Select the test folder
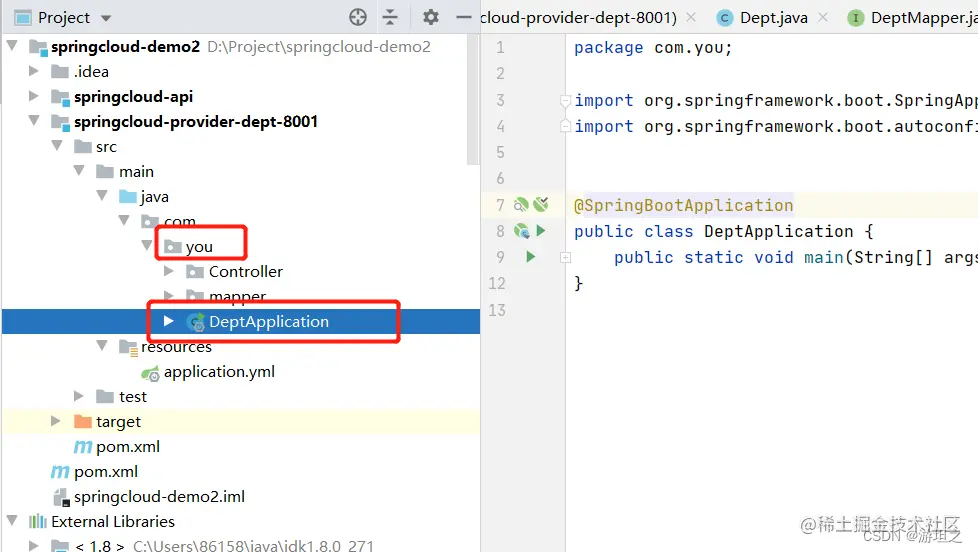 [x=133, y=397]
